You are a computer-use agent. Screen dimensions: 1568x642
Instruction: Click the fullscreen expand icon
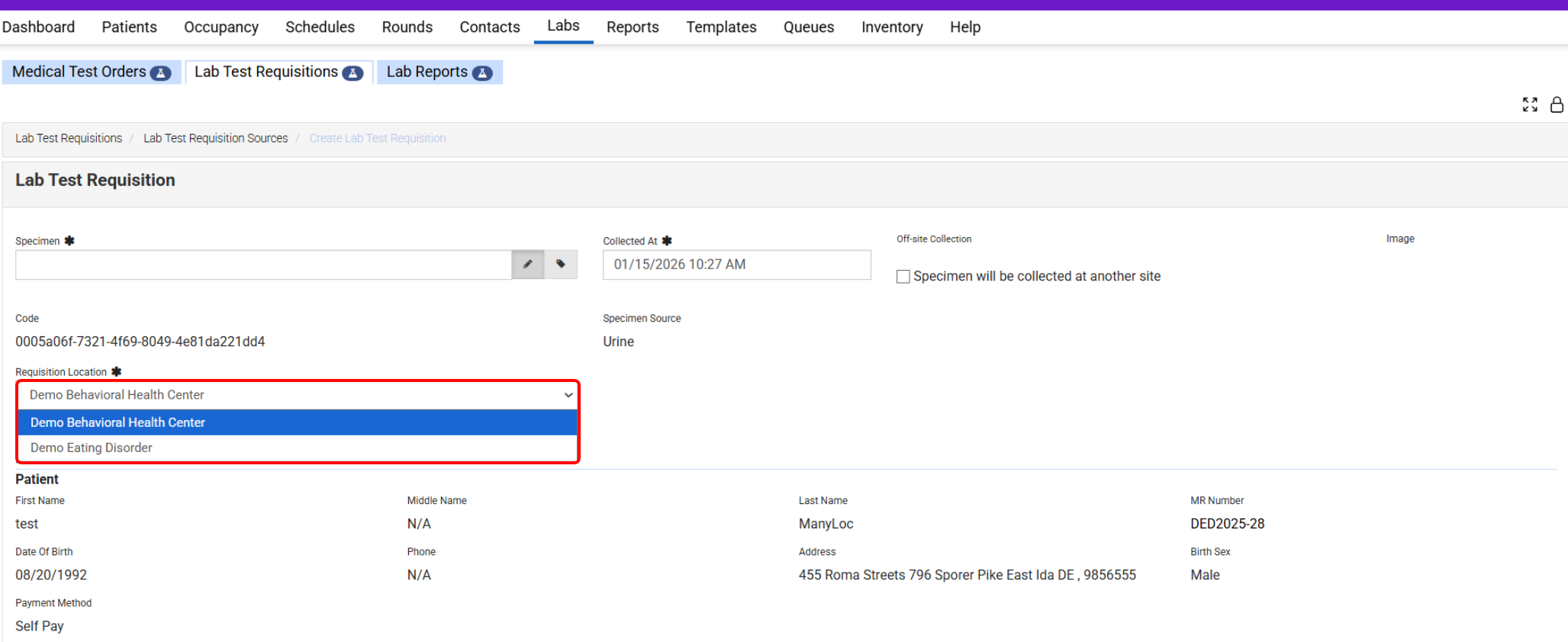[x=1529, y=104]
